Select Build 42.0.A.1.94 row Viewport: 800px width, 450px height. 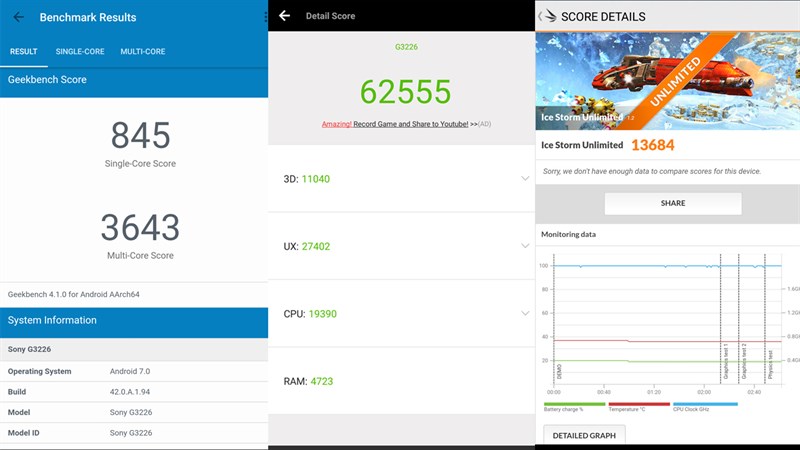(x=134, y=392)
